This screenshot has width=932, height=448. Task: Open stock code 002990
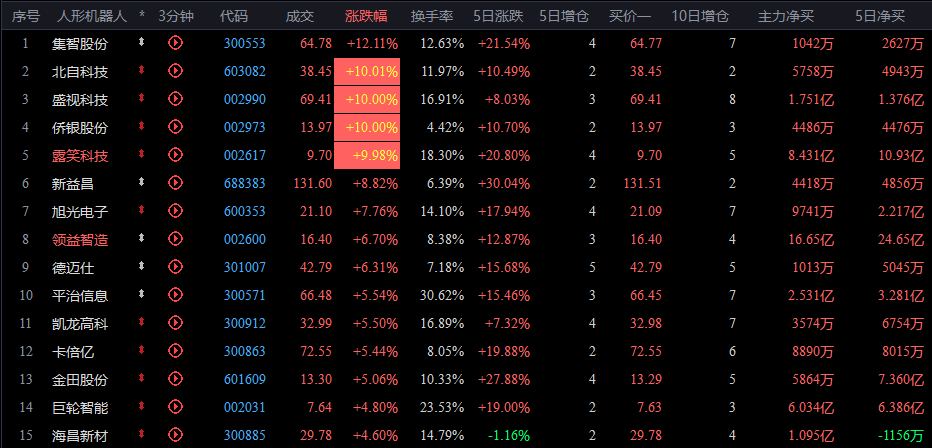tap(245, 99)
